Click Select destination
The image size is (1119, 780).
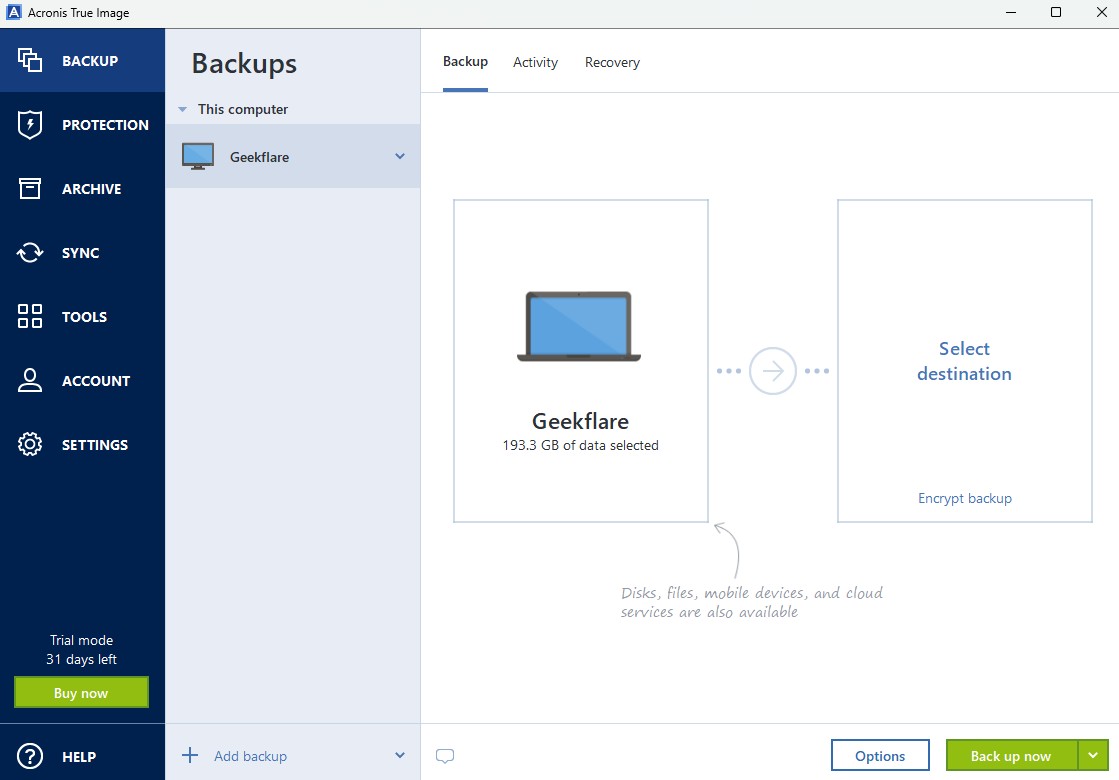964,361
